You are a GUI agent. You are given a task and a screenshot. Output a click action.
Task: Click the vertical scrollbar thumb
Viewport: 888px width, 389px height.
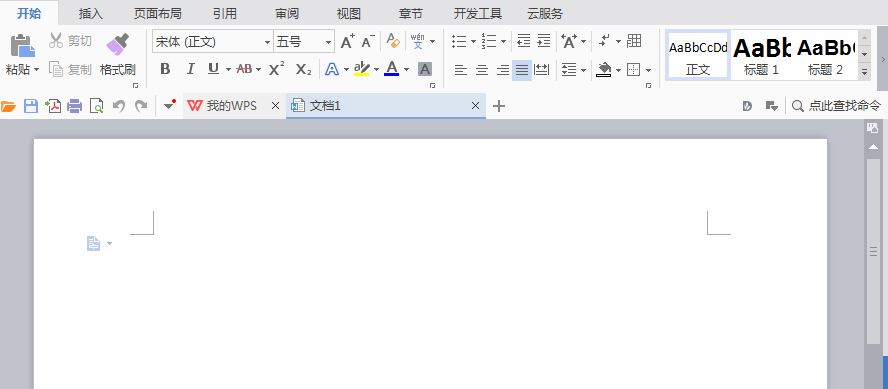(x=874, y=251)
